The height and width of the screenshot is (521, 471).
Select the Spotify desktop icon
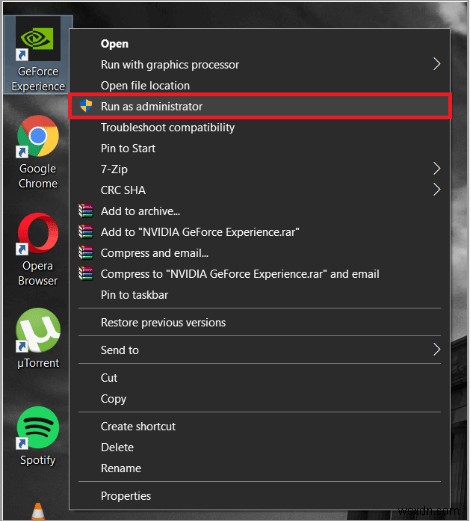(x=38, y=436)
